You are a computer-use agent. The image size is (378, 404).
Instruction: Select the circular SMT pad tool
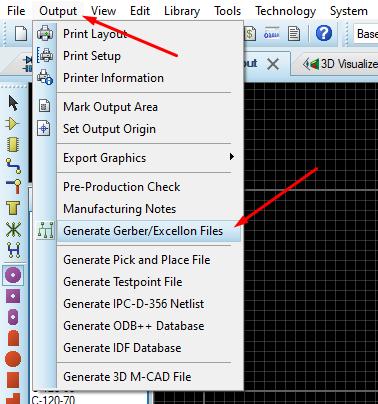(13, 359)
